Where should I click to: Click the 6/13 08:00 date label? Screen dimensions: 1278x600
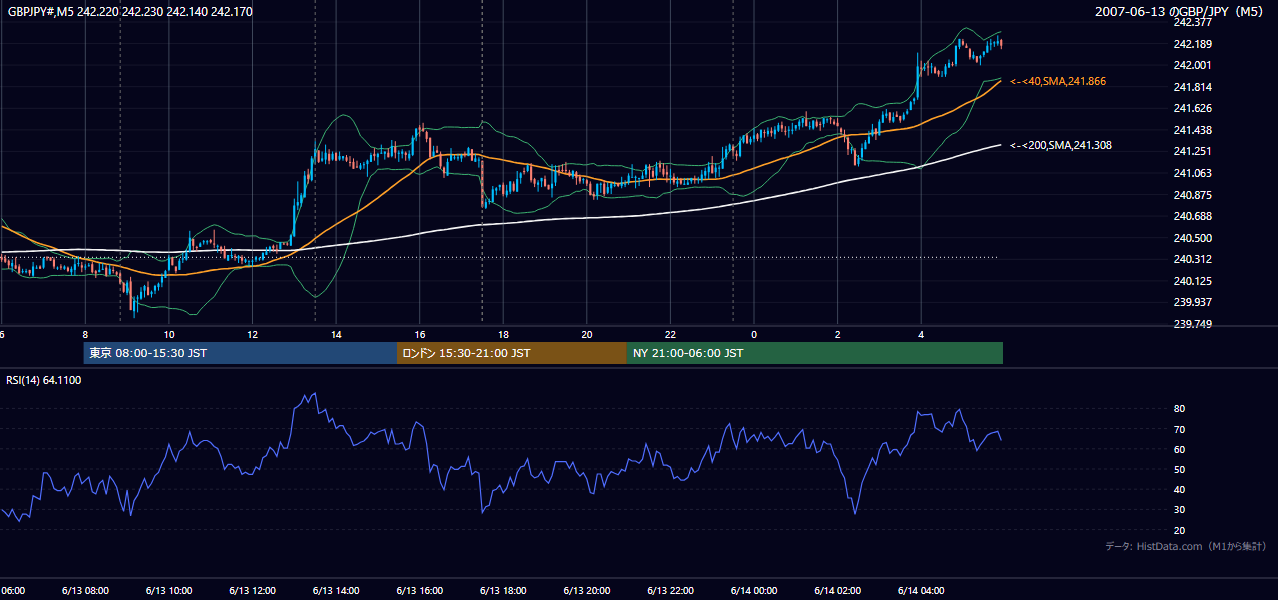84,591
